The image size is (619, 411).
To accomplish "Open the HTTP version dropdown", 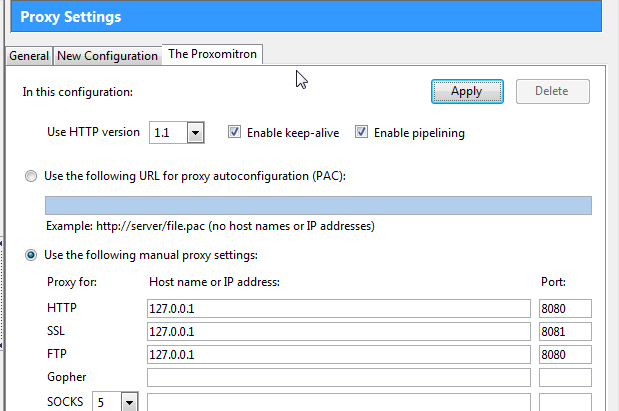I will point(195,133).
